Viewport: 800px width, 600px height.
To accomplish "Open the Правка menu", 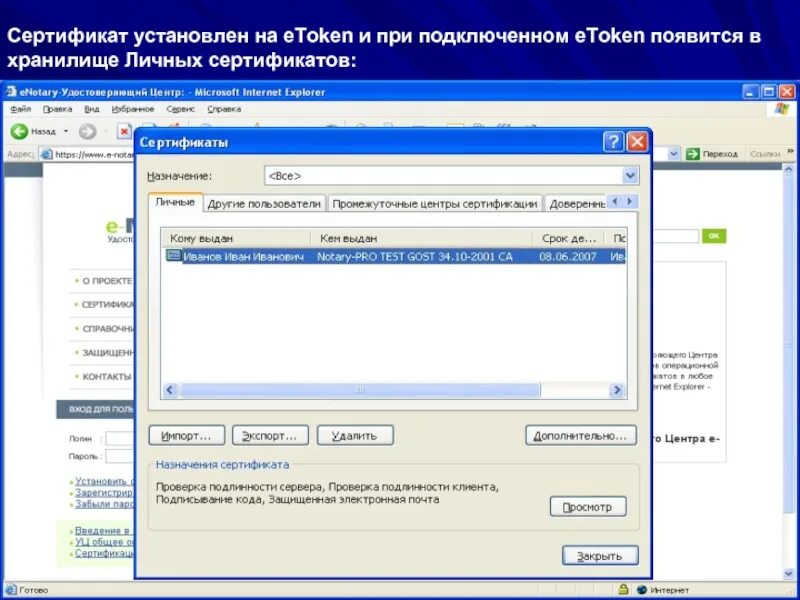I will tap(57, 109).
